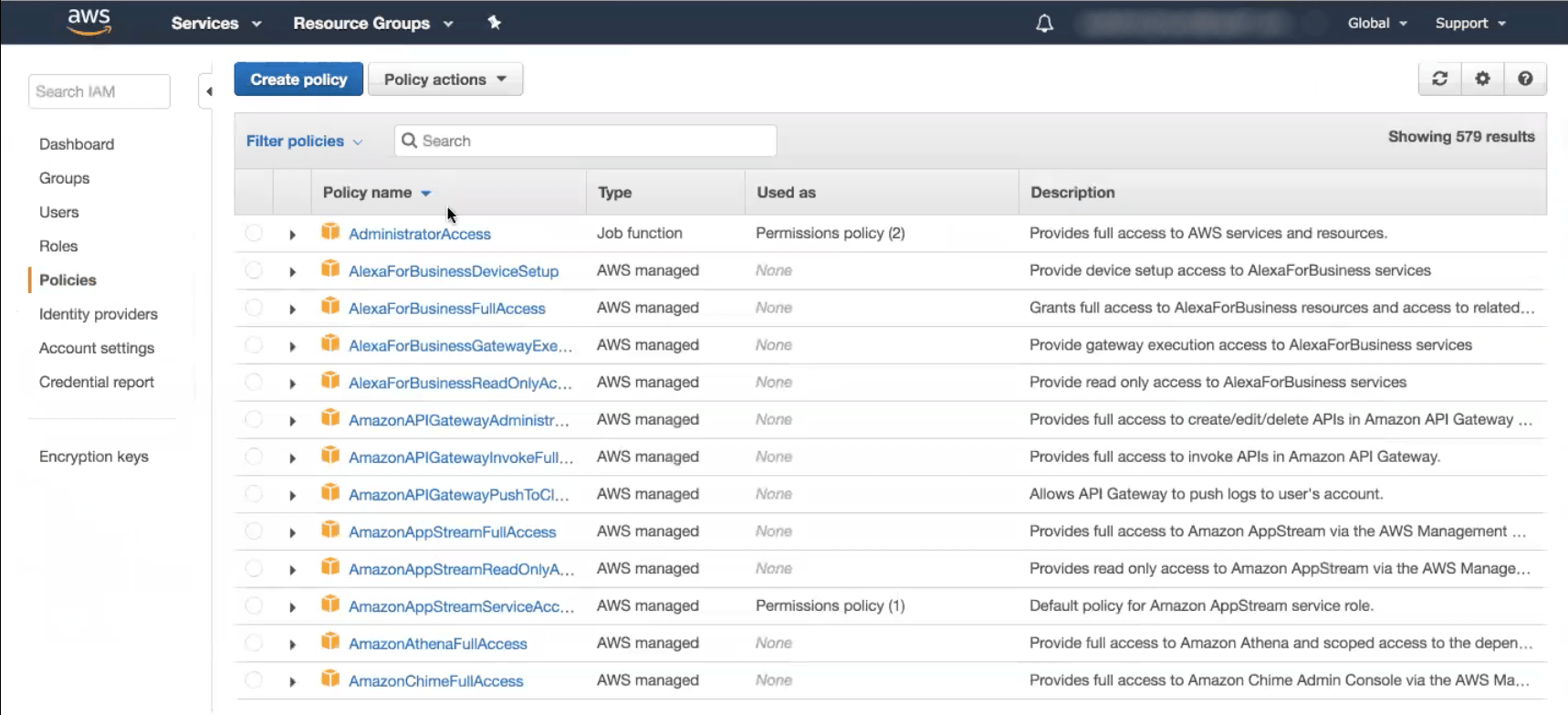
Task: Refresh the policies list
Action: point(1440,79)
